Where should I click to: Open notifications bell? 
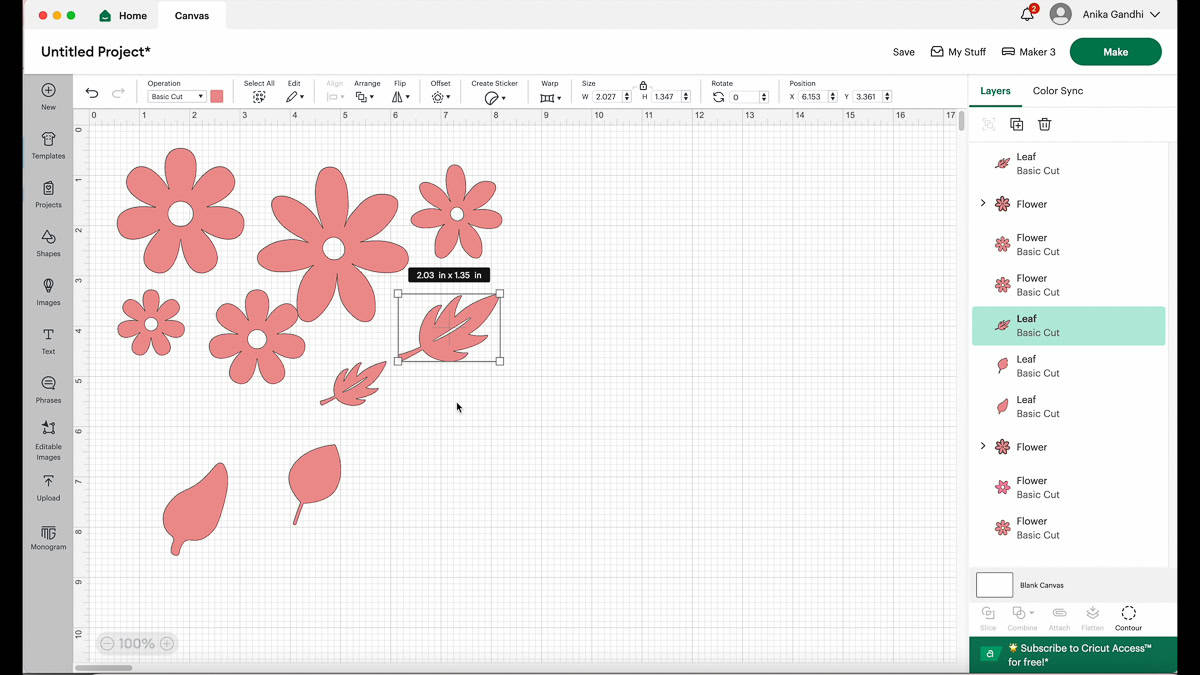pos(1027,14)
